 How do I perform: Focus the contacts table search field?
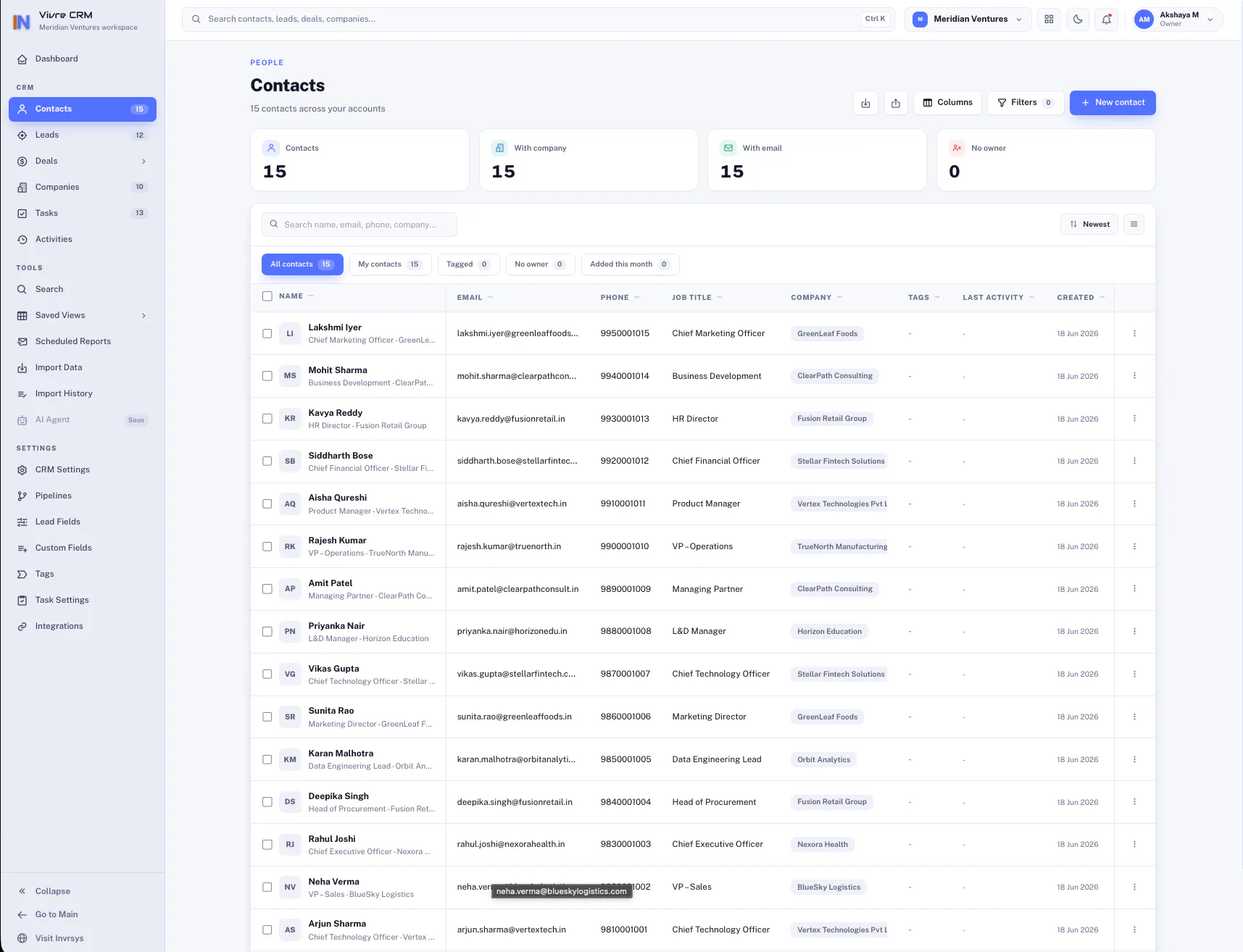[x=359, y=225]
